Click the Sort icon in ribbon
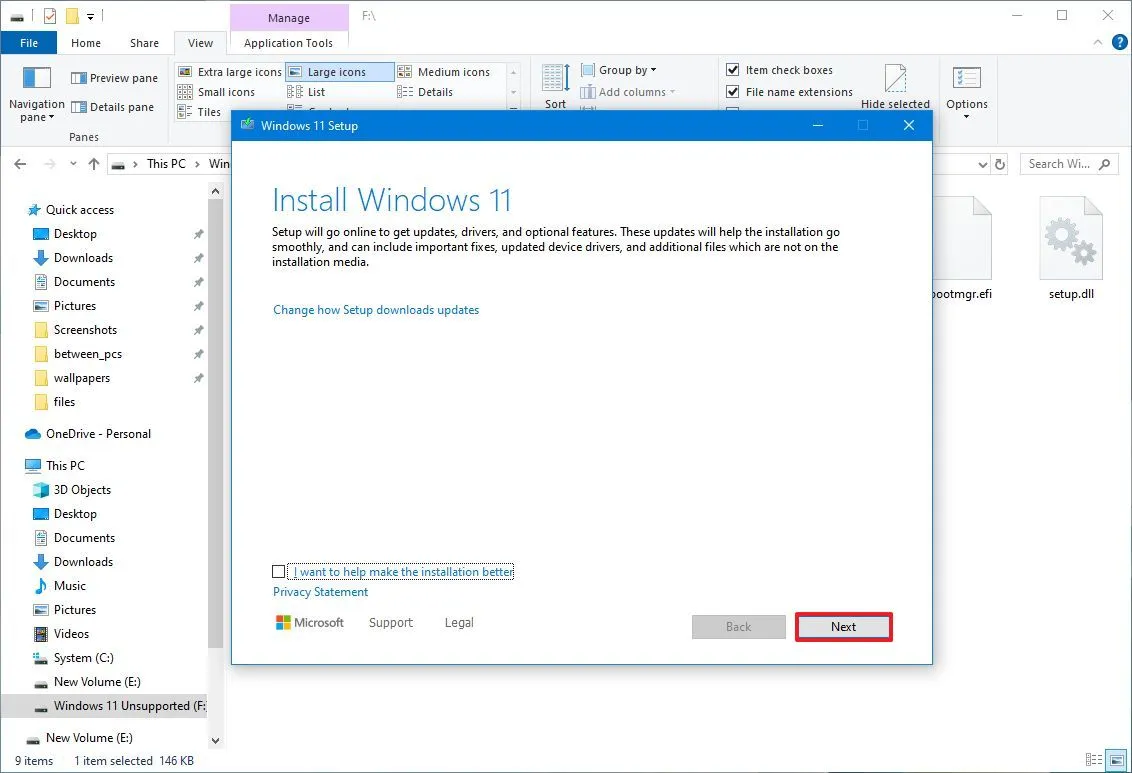The height and width of the screenshot is (773, 1132). coord(554,80)
